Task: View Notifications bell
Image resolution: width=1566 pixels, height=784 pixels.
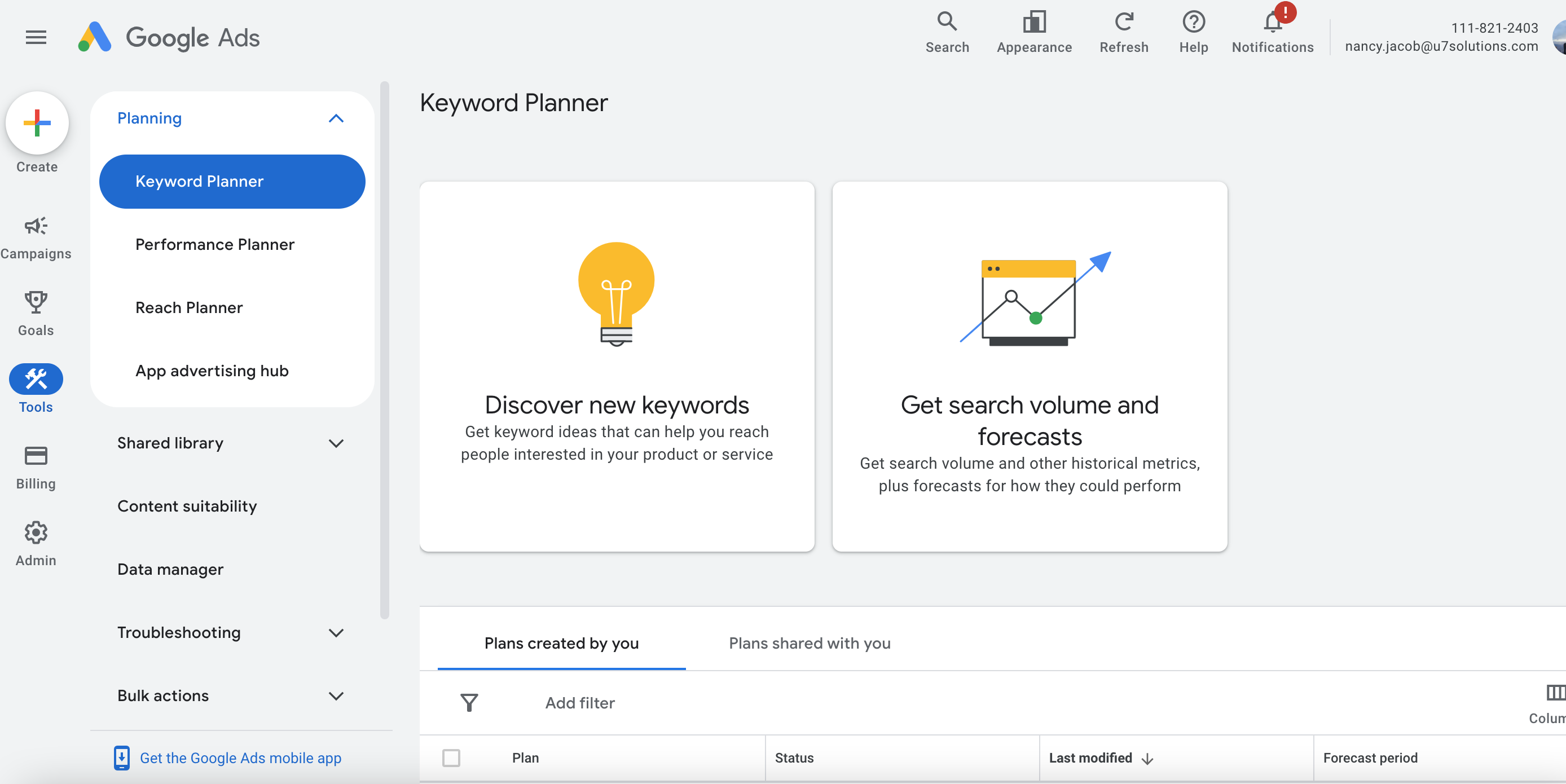Action: [1273, 33]
